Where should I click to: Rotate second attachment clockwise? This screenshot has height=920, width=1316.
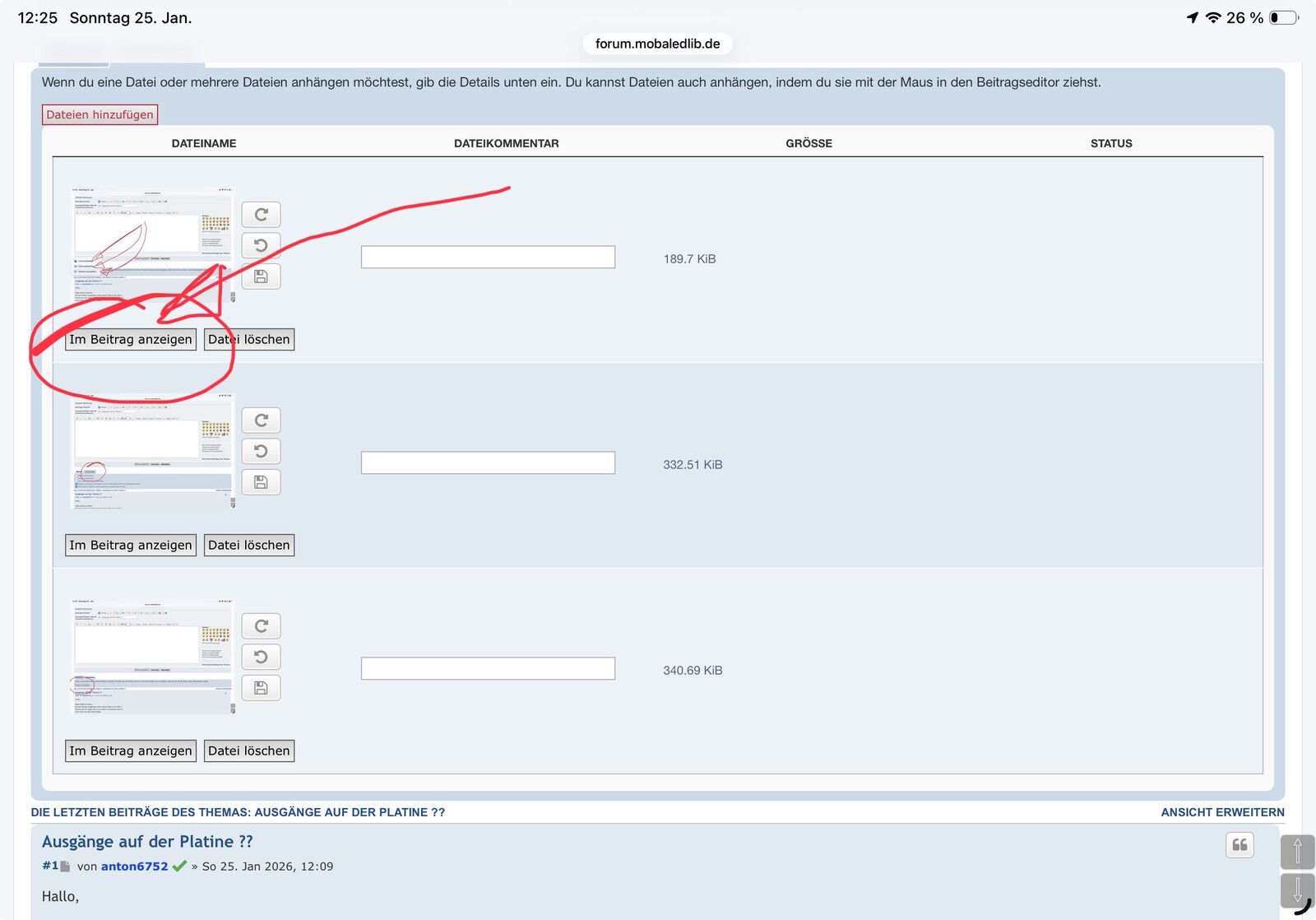pos(261,421)
